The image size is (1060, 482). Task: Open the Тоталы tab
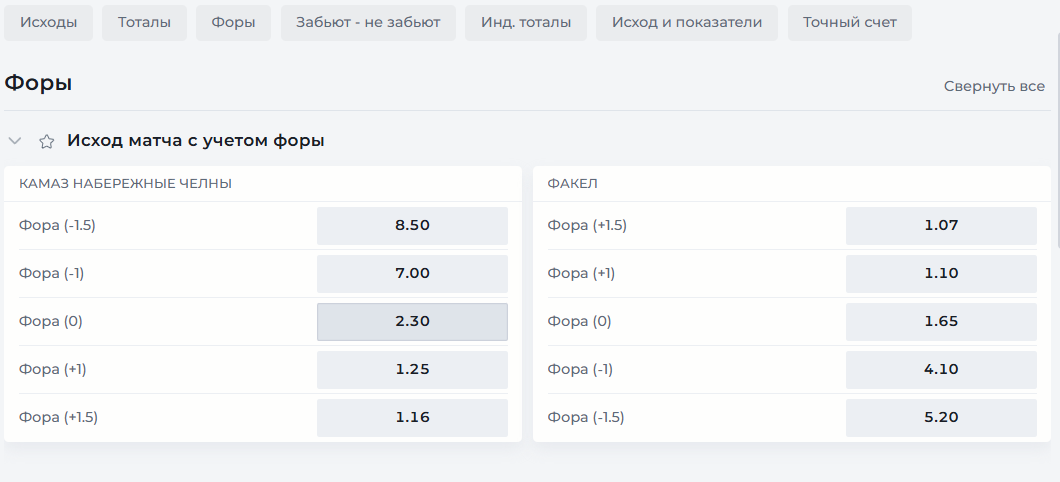[x=145, y=23]
